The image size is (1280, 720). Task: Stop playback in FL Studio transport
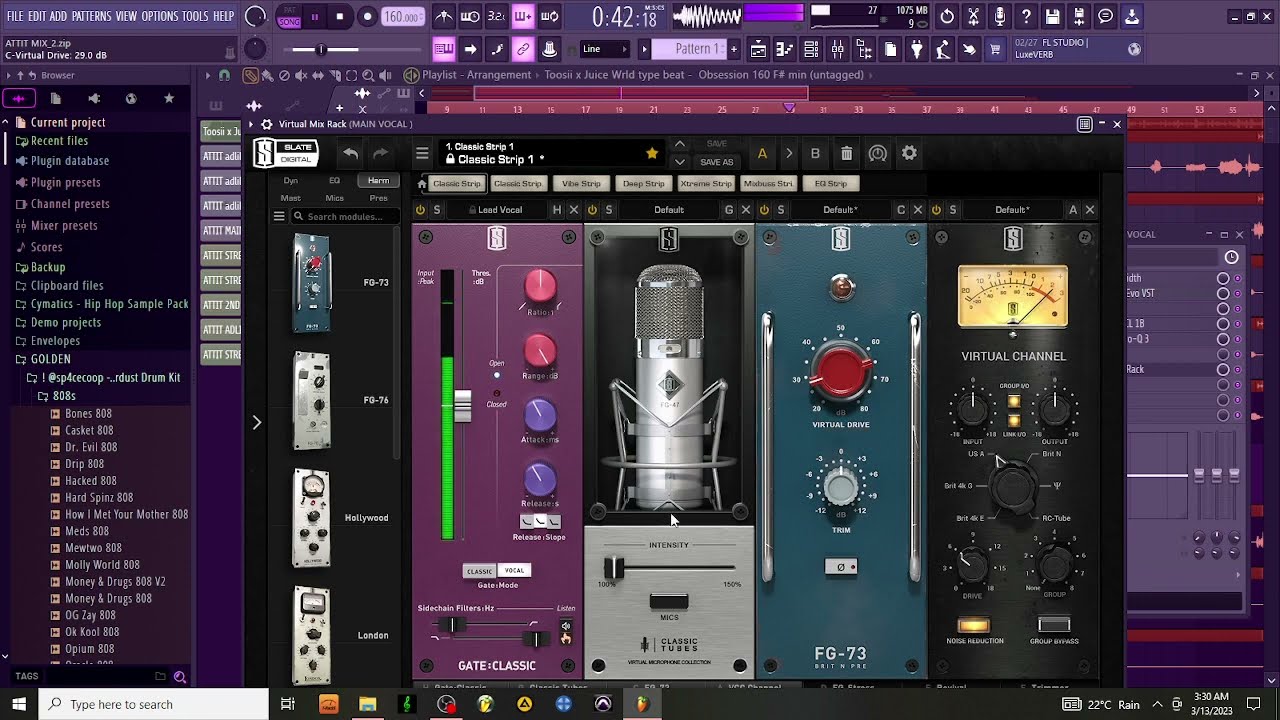pyautogui.click(x=340, y=17)
